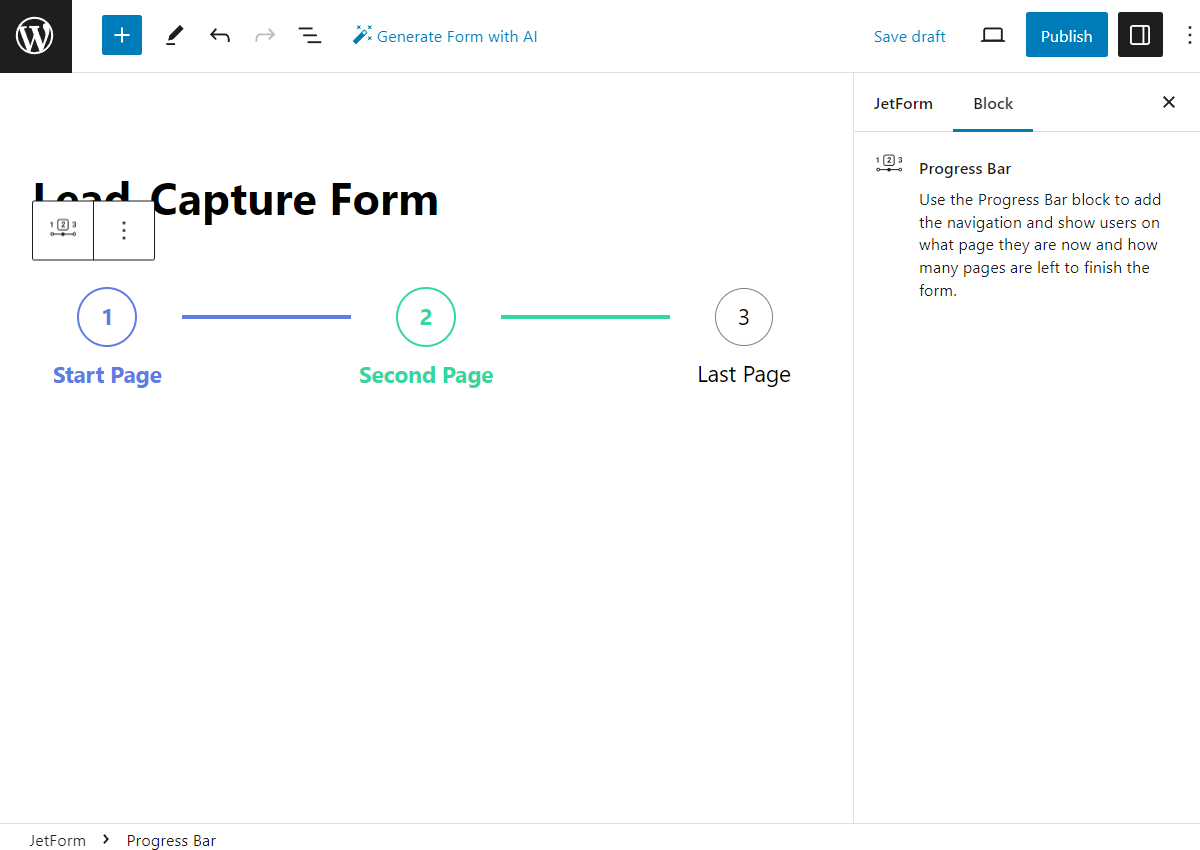Publish the Lead Capture Form

coord(1066,34)
